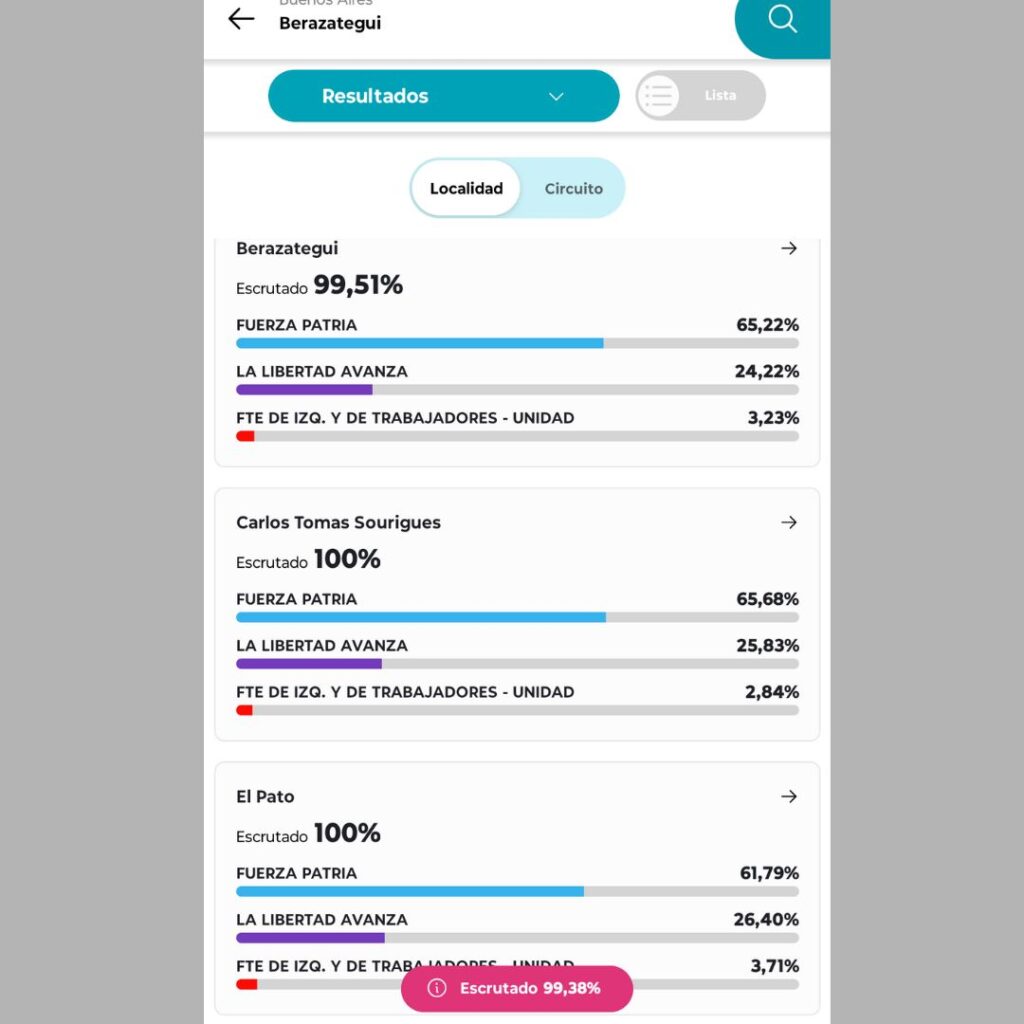Switch to the Circuito option
The height and width of the screenshot is (1024, 1024).
coord(573,188)
